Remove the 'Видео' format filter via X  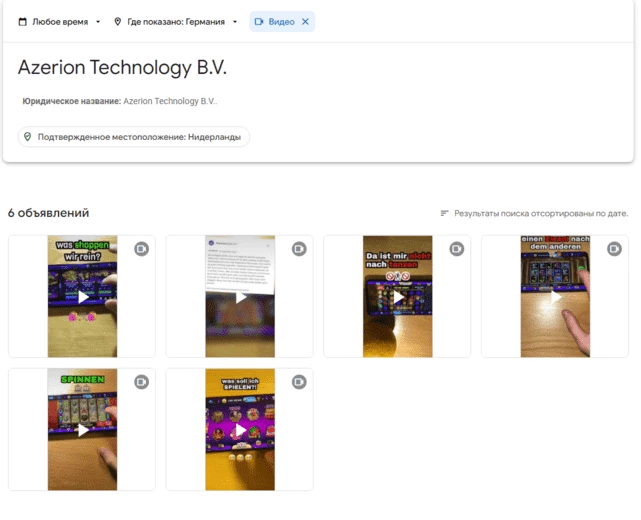(305, 22)
